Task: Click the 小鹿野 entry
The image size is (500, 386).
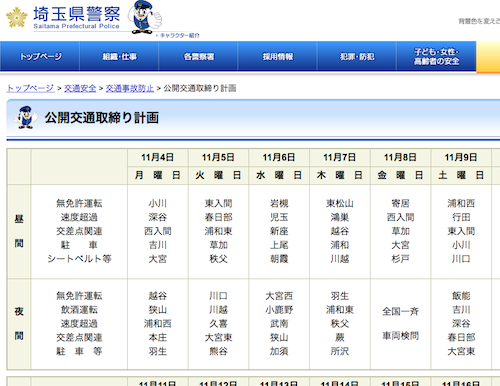Action: coord(279,310)
